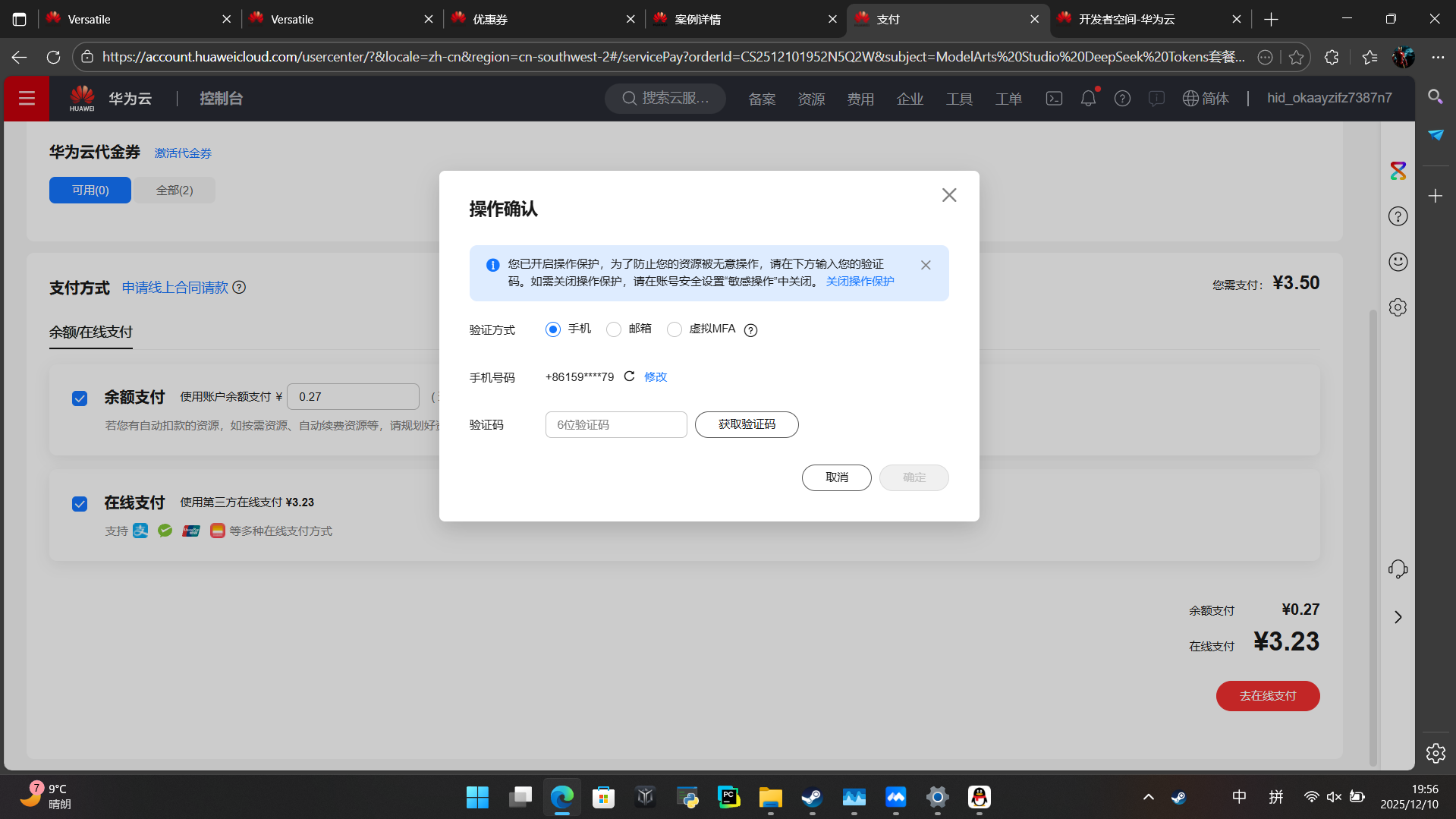The height and width of the screenshot is (819, 1456).
Task: Click 取消 in the dialog
Action: [x=837, y=477]
